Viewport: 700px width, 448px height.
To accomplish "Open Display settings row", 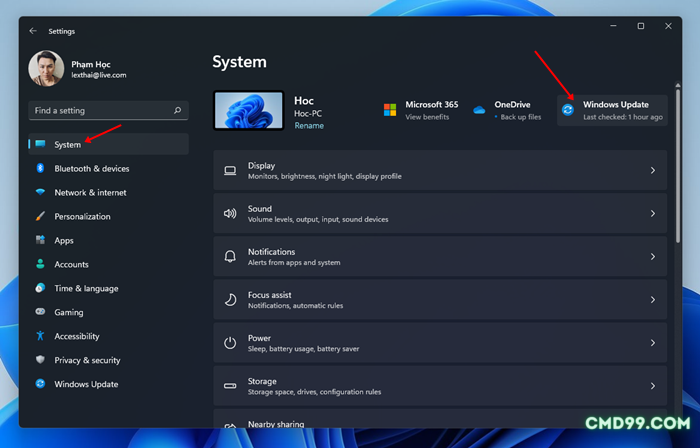I will [x=440, y=170].
